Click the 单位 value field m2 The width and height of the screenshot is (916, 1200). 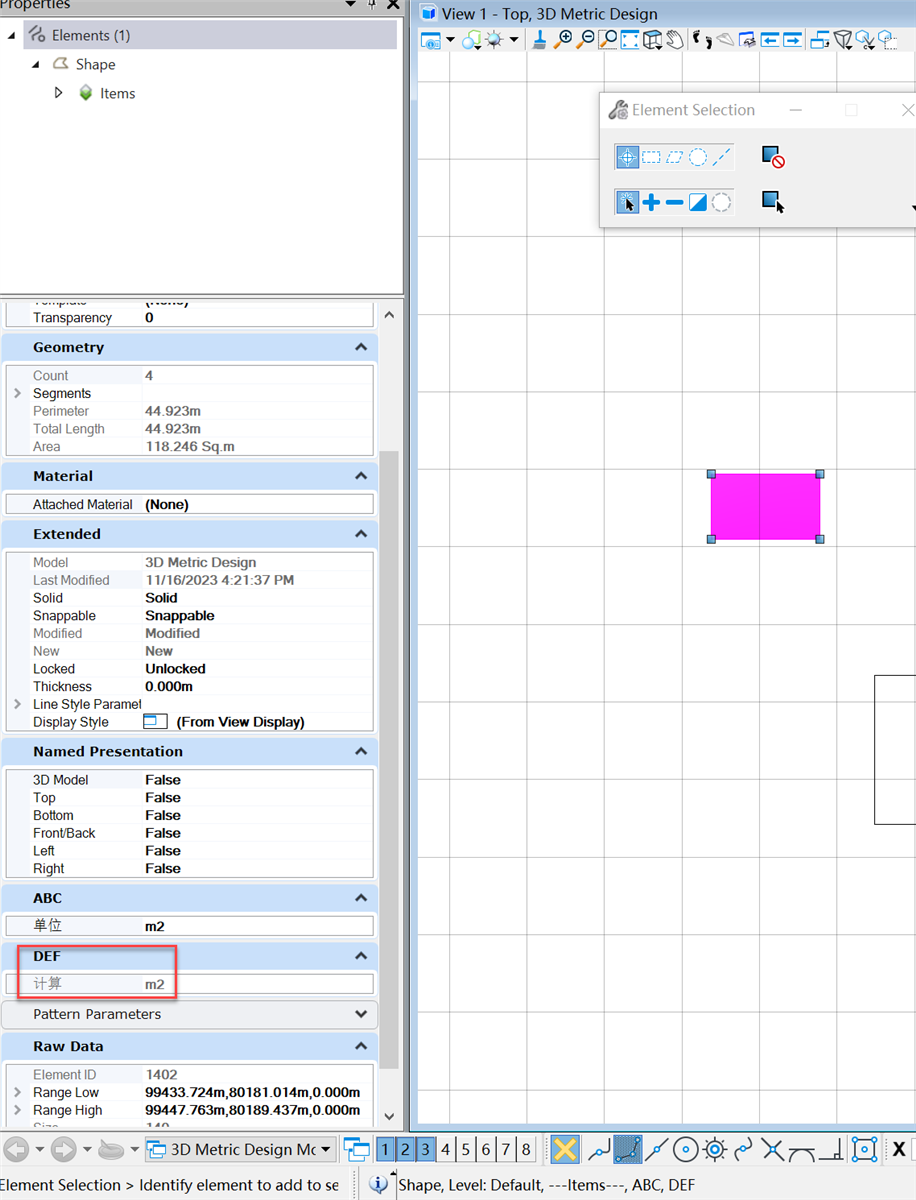(155, 926)
